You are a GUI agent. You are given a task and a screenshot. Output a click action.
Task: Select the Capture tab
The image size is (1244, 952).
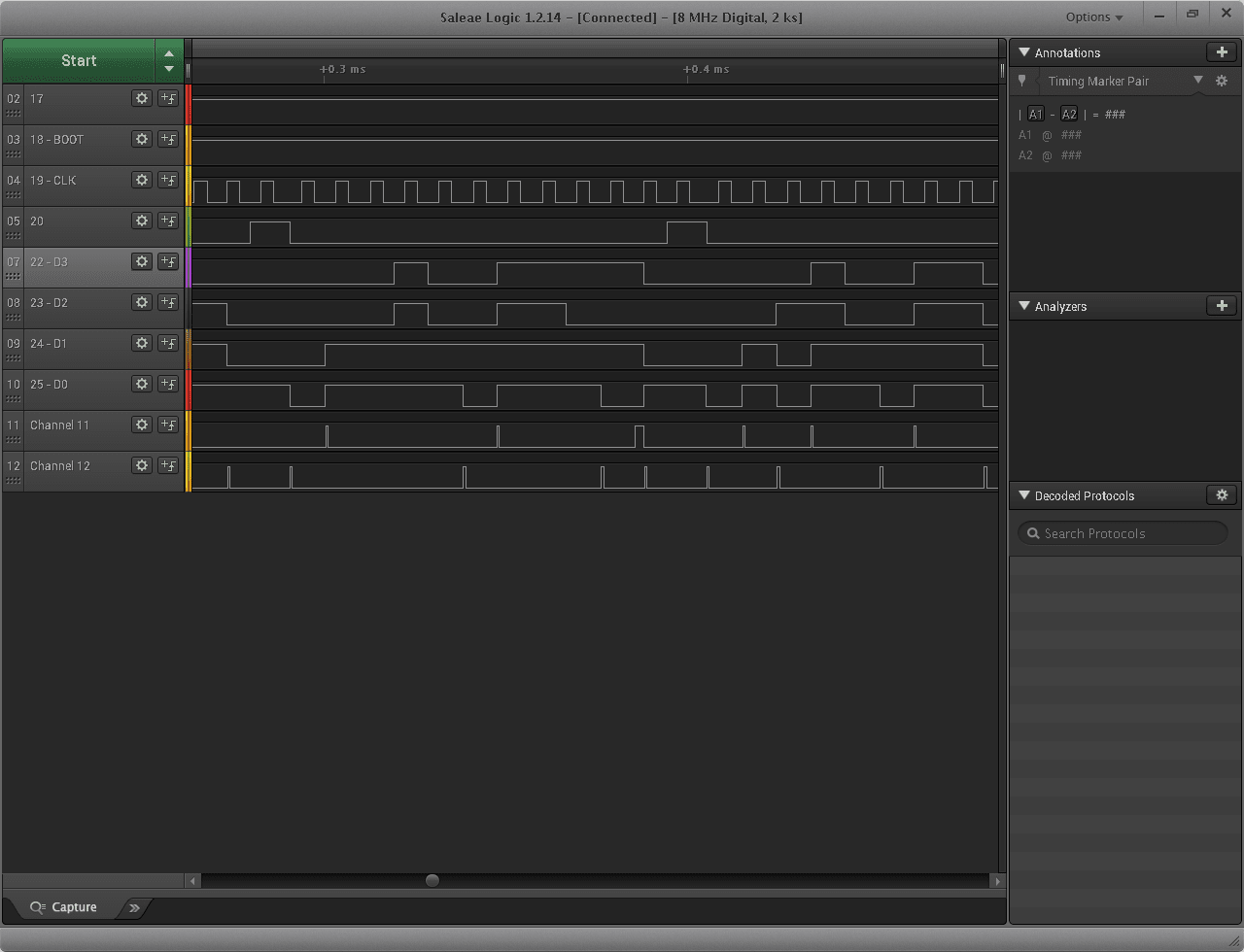pyautogui.click(x=64, y=907)
